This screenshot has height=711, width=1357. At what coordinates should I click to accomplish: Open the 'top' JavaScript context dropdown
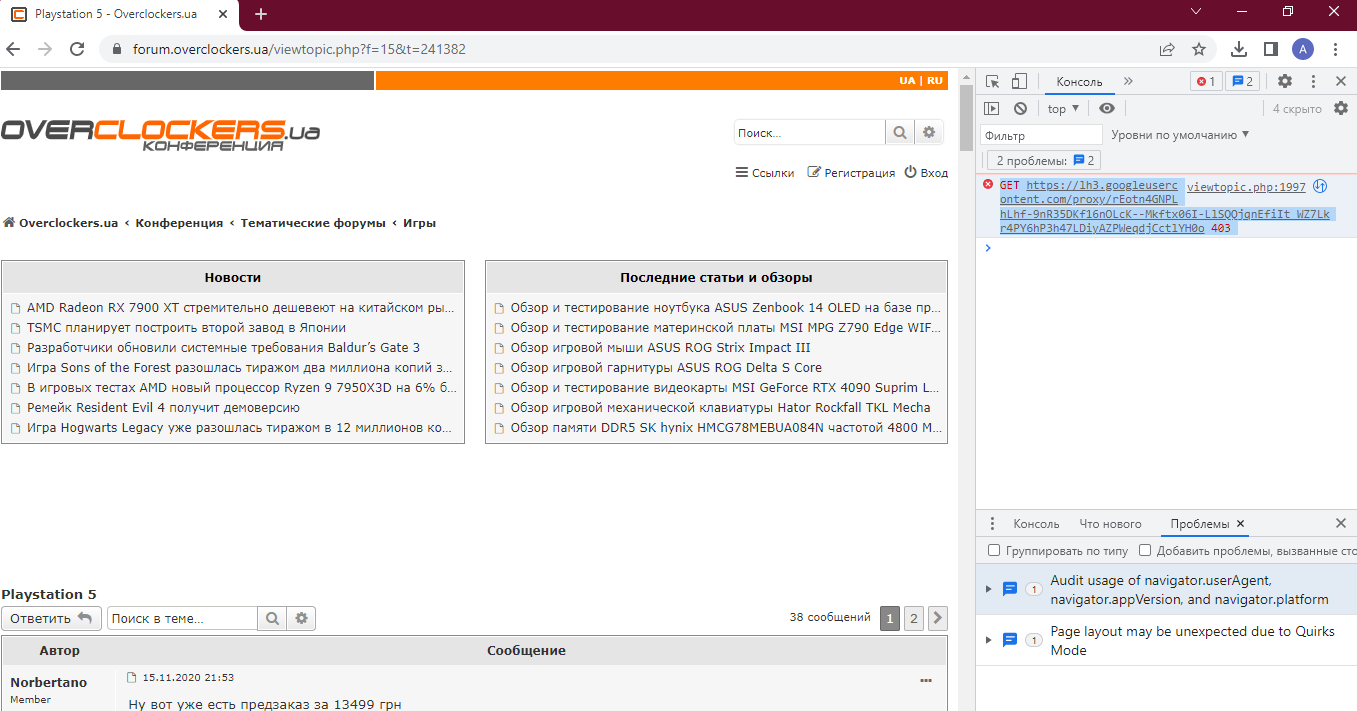[1063, 108]
